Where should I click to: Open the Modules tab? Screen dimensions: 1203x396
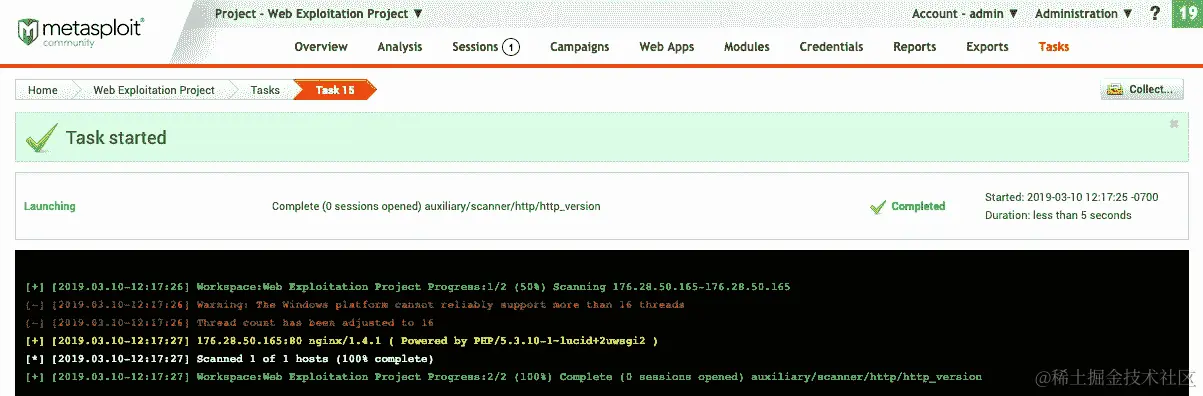[x=747, y=47]
